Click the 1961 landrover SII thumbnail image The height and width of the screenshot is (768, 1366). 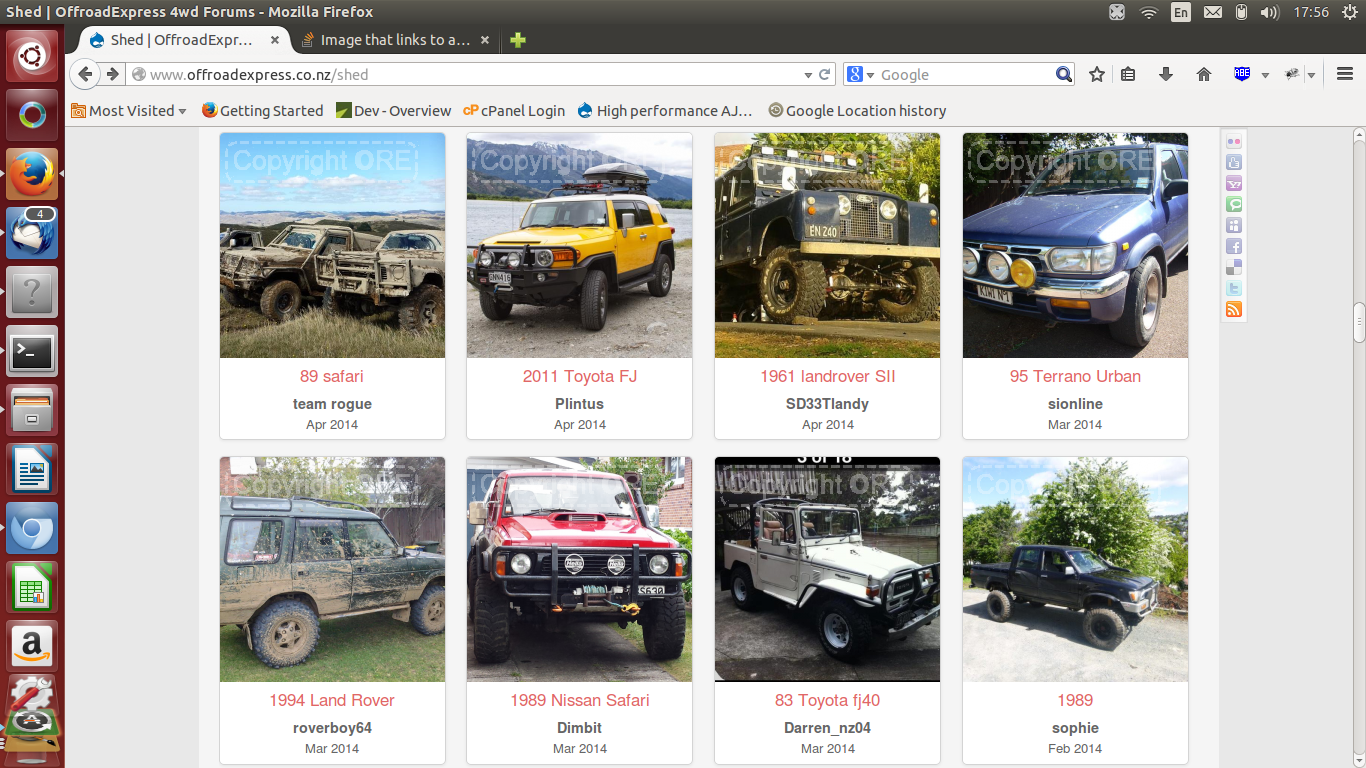click(827, 245)
